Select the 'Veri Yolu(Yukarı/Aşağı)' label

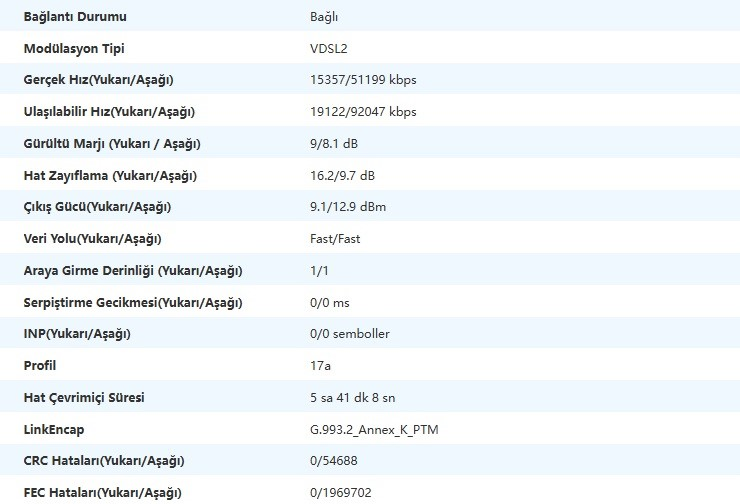coord(92,239)
